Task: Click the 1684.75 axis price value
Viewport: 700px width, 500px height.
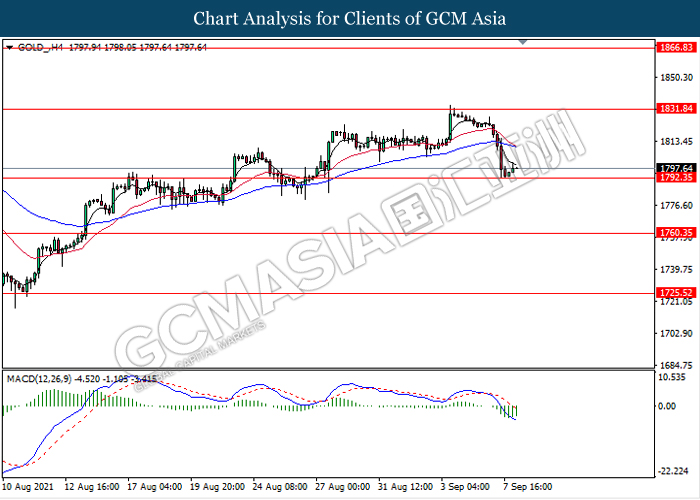Action: coord(677,365)
